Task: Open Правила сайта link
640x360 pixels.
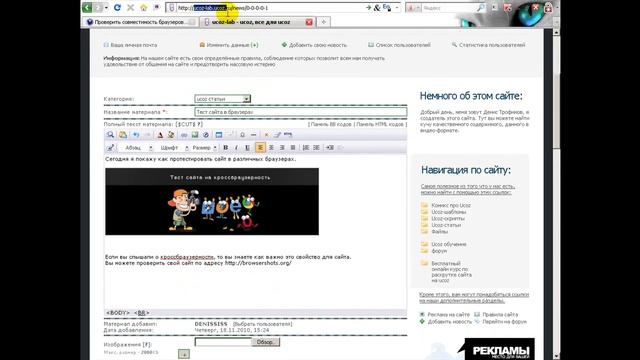Action: pyautogui.click(x=500, y=315)
